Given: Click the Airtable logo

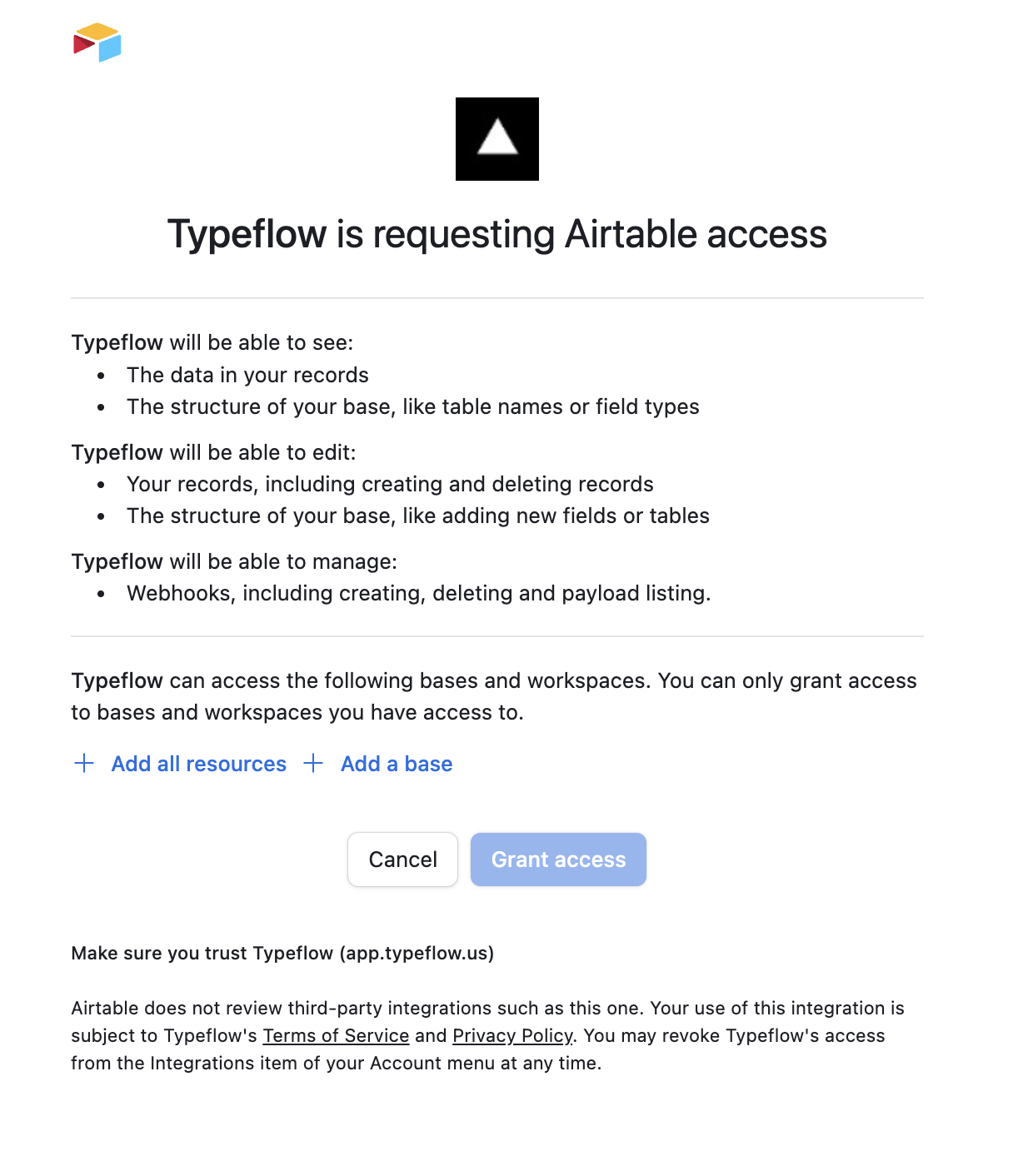Looking at the screenshot, I should [x=97, y=42].
